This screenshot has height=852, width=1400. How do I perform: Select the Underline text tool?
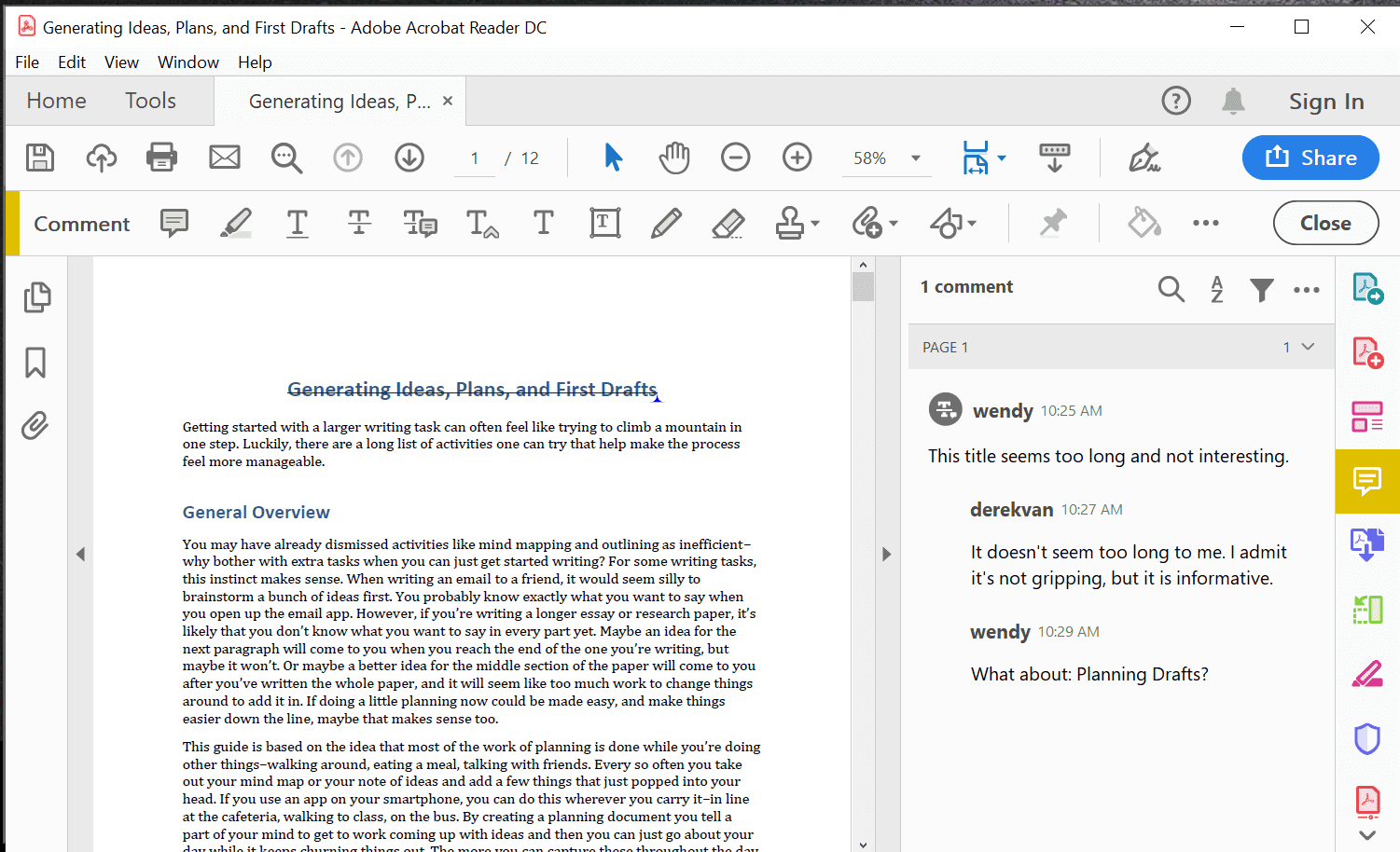(x=298, y=223)
